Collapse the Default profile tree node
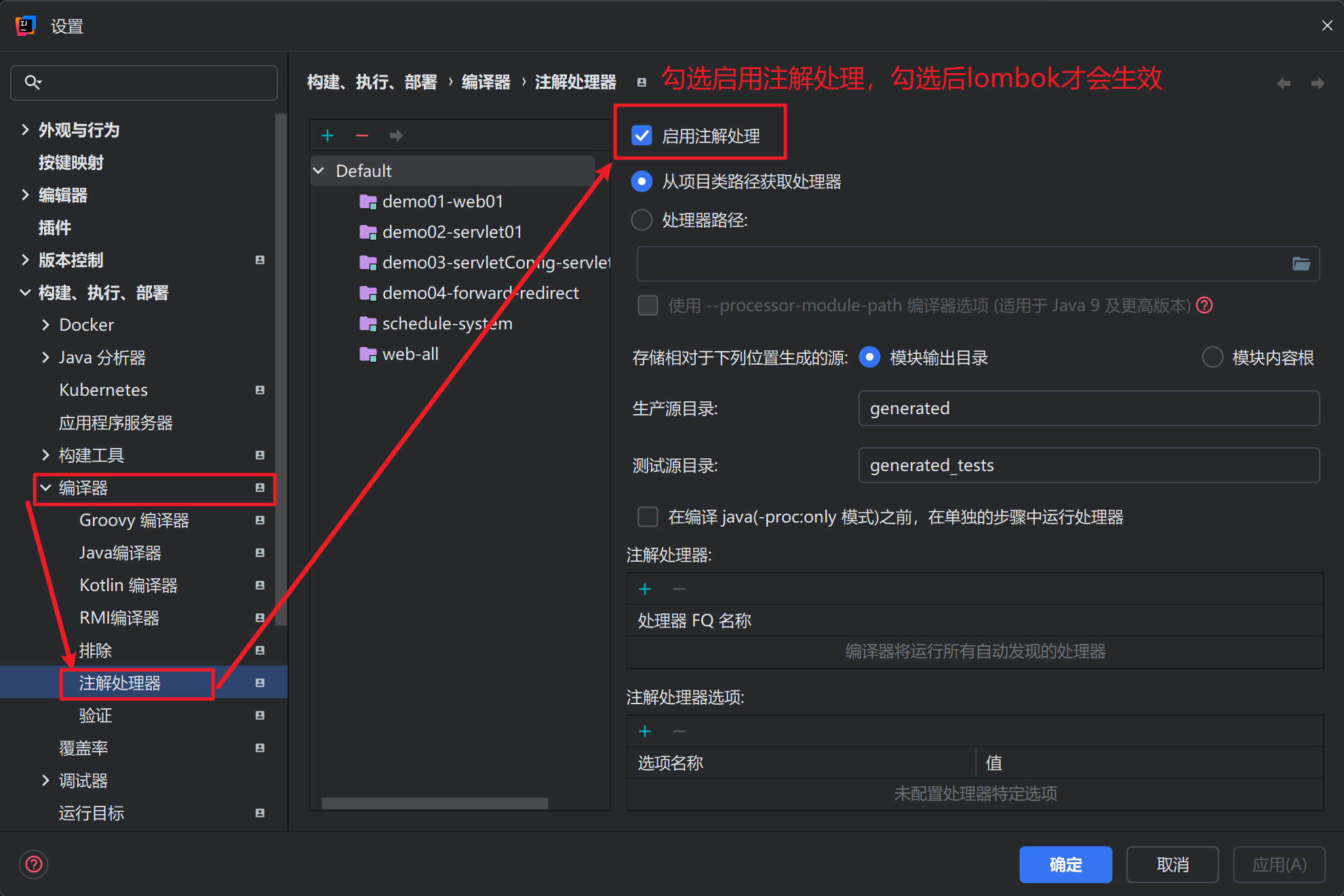1344x896 pixels. [x=319, y=170]
